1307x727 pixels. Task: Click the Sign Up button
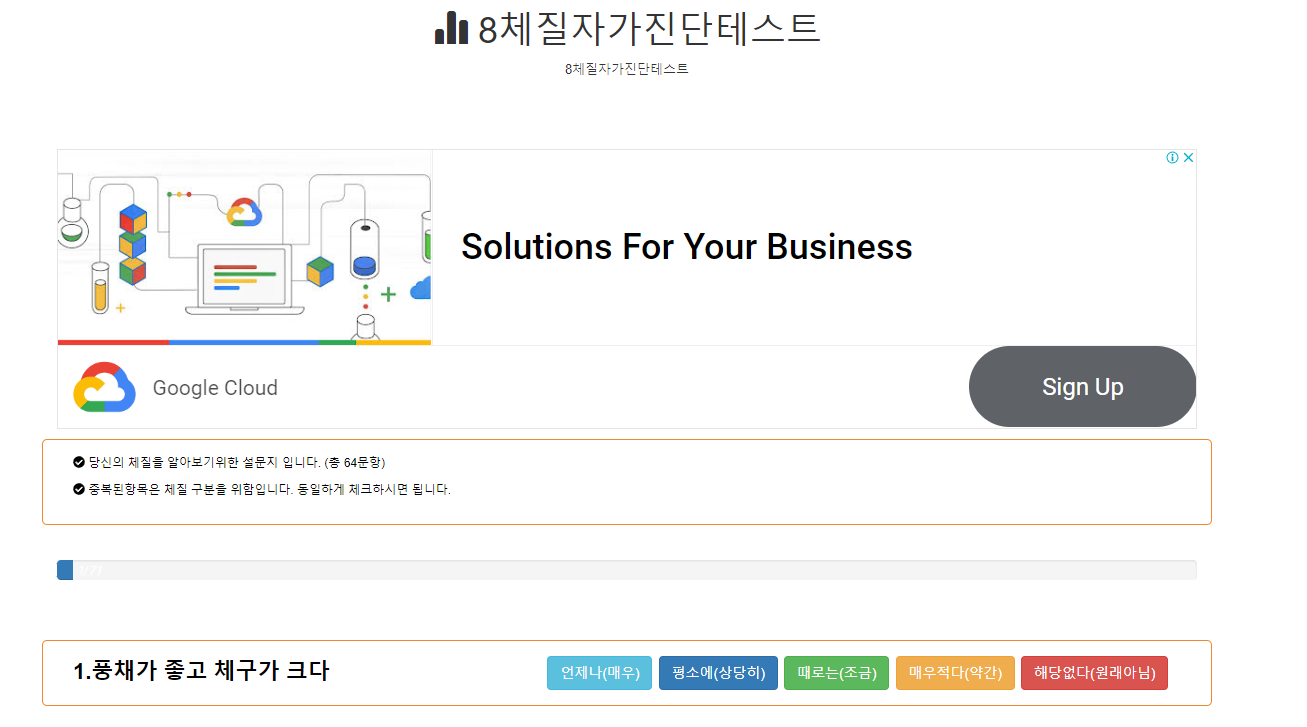tap(1082, 387)
